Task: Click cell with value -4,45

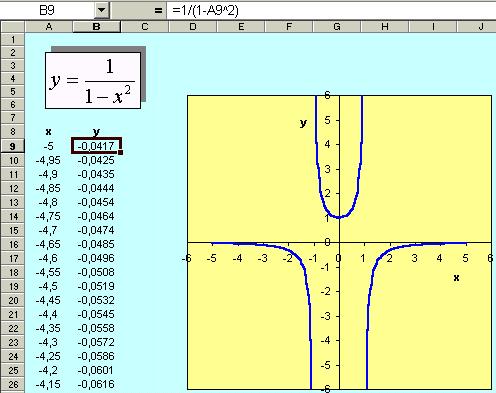Action: coord(49,300)
